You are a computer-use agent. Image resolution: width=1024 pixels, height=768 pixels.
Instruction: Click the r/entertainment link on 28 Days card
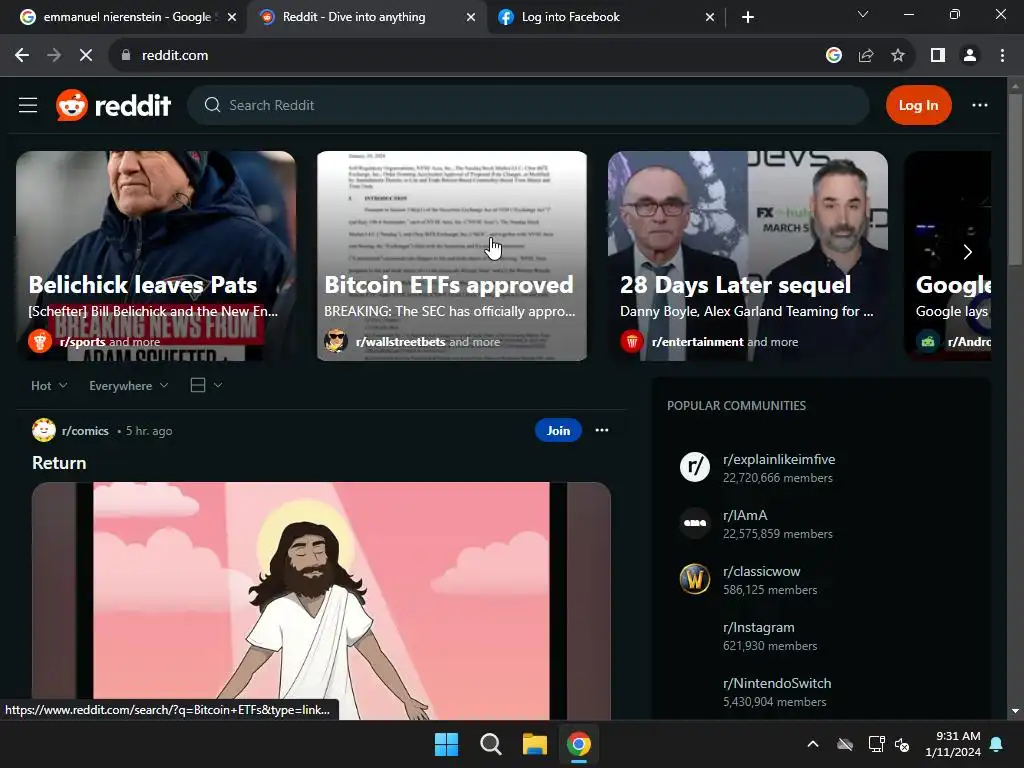[x=697, y=342]
